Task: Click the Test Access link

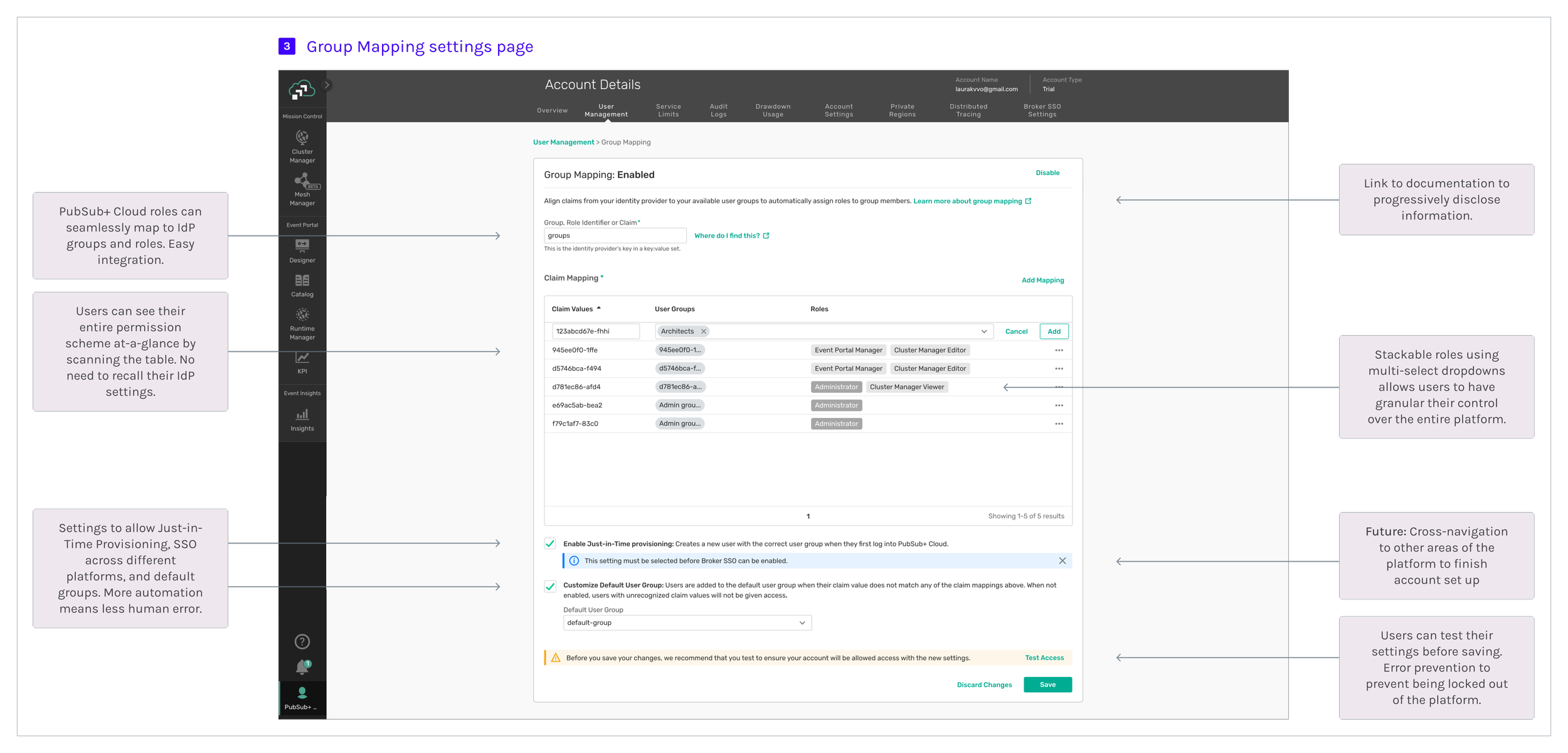Action: (1044, 658)
